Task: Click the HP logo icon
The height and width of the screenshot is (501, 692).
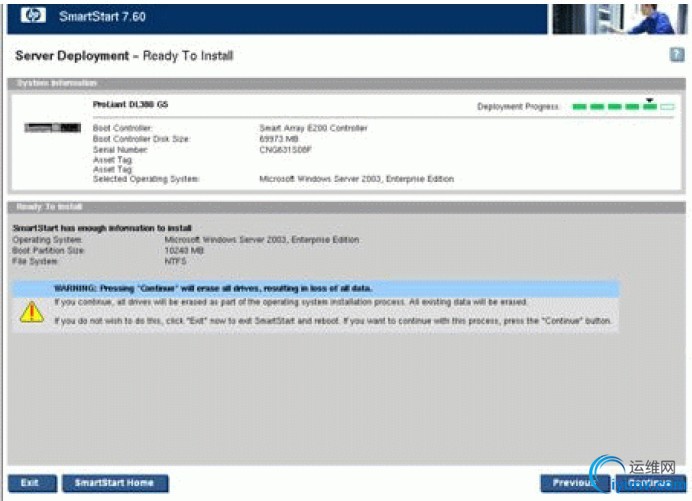Action: tap(33, 15)
